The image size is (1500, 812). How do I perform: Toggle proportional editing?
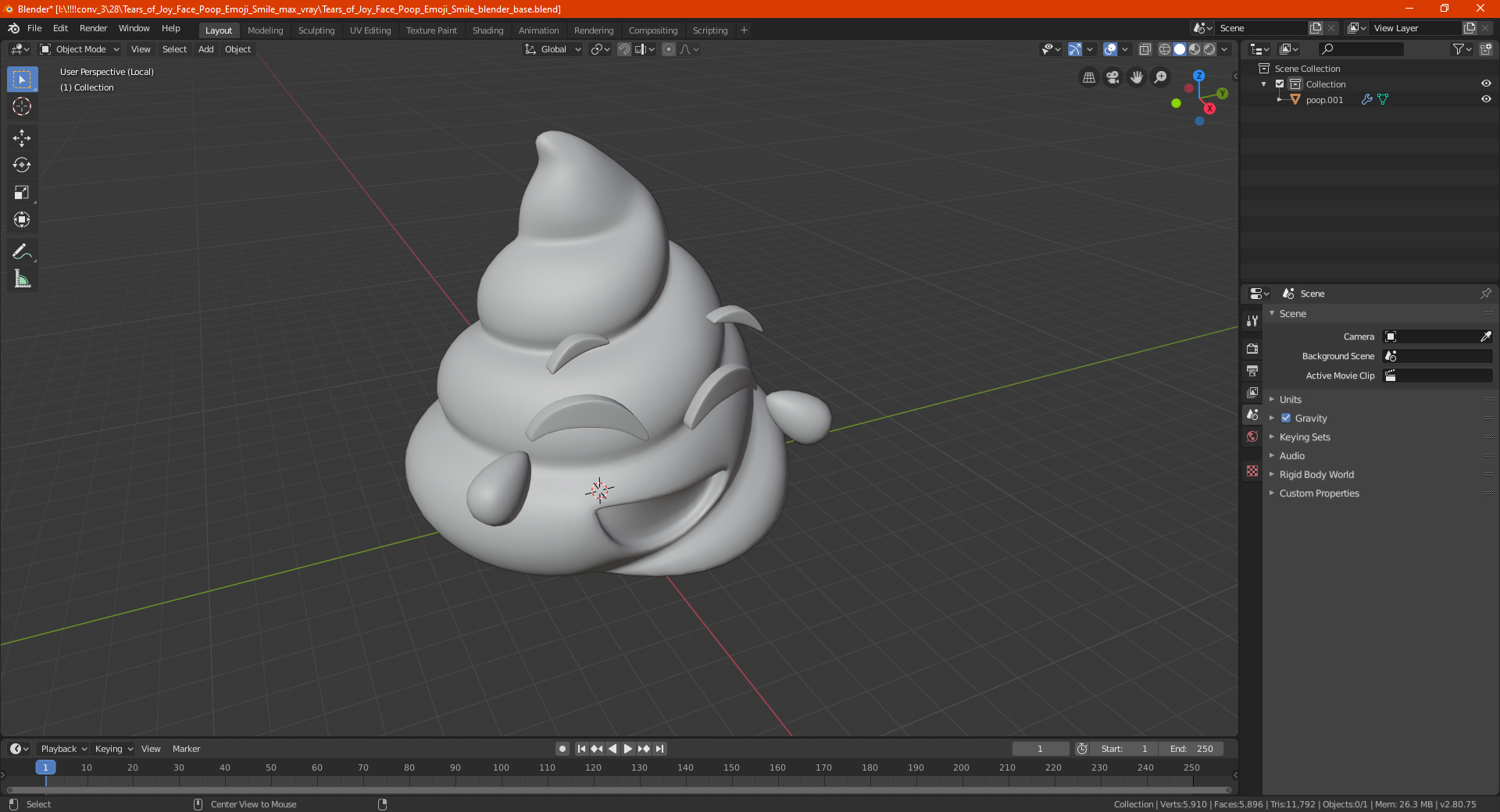point(669,49)
